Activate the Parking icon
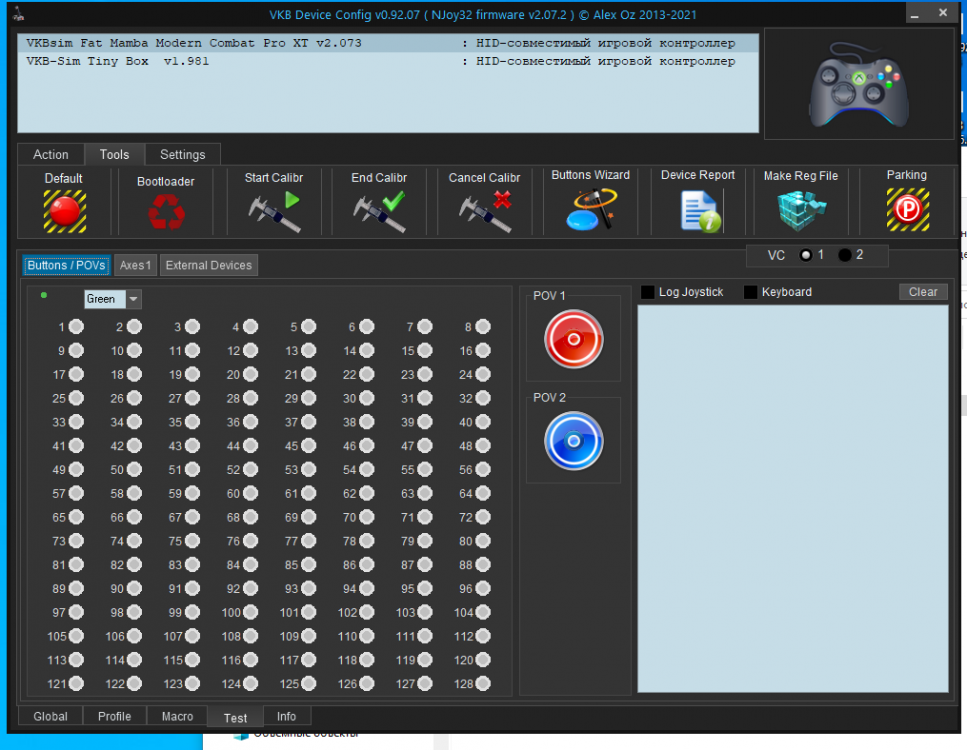Image resolution: width=967 pixels, height=750 pixels. [x=907, y=210]
